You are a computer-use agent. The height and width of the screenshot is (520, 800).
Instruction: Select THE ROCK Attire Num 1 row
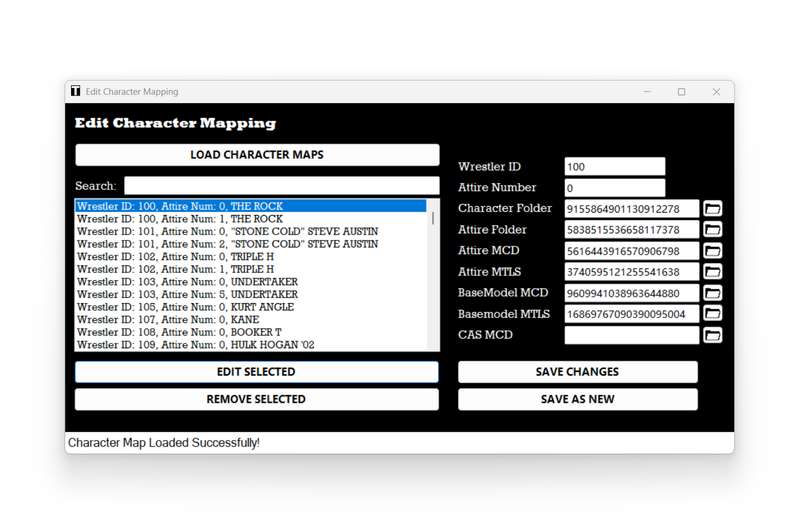(251, 219)
